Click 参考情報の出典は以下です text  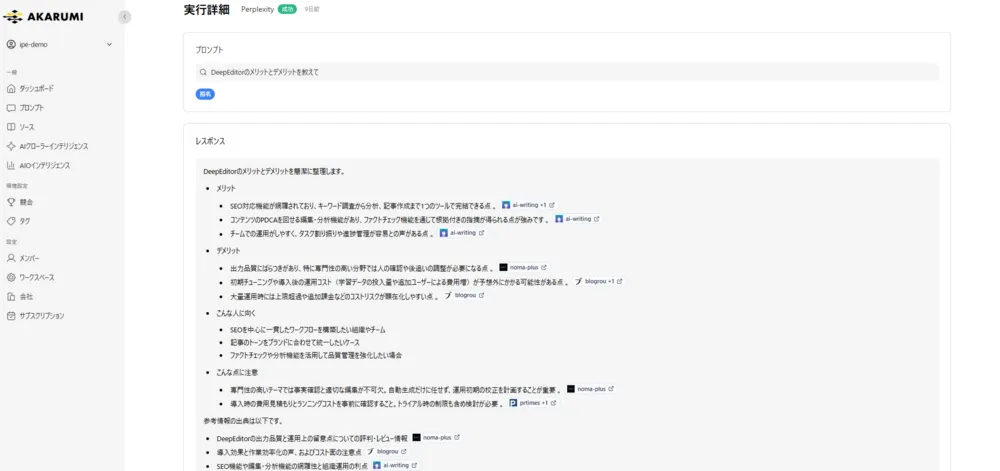[x=243, y=421]
